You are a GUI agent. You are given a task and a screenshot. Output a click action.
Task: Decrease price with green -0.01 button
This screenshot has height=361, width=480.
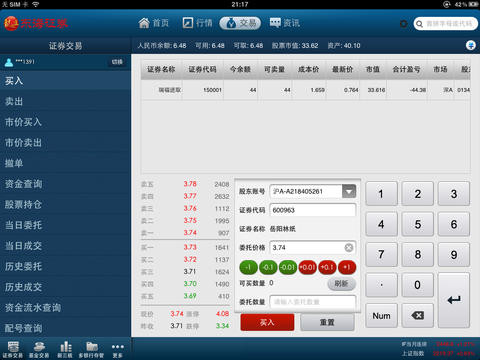288,267
